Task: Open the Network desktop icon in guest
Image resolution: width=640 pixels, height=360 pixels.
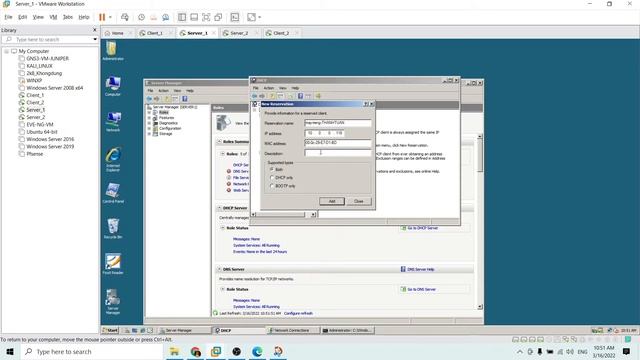Action: [x=113, y=122]
